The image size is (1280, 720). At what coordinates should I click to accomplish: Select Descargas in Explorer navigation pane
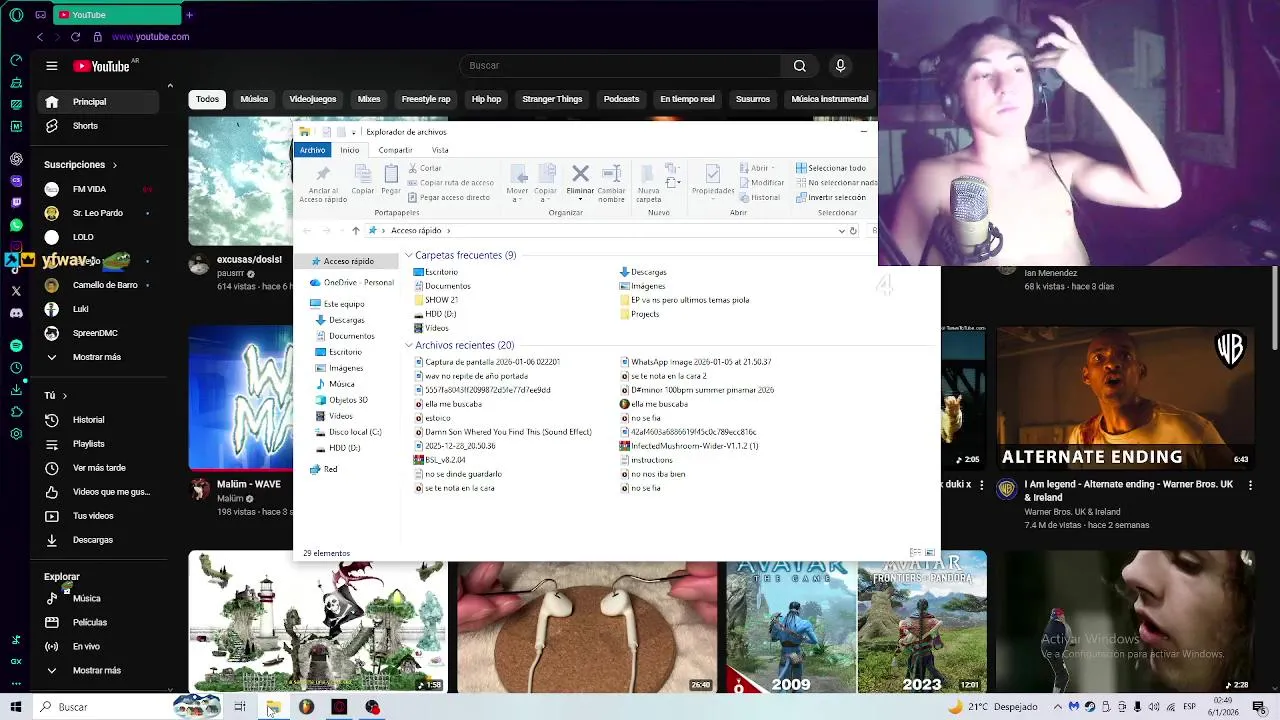tap(340, 320)
